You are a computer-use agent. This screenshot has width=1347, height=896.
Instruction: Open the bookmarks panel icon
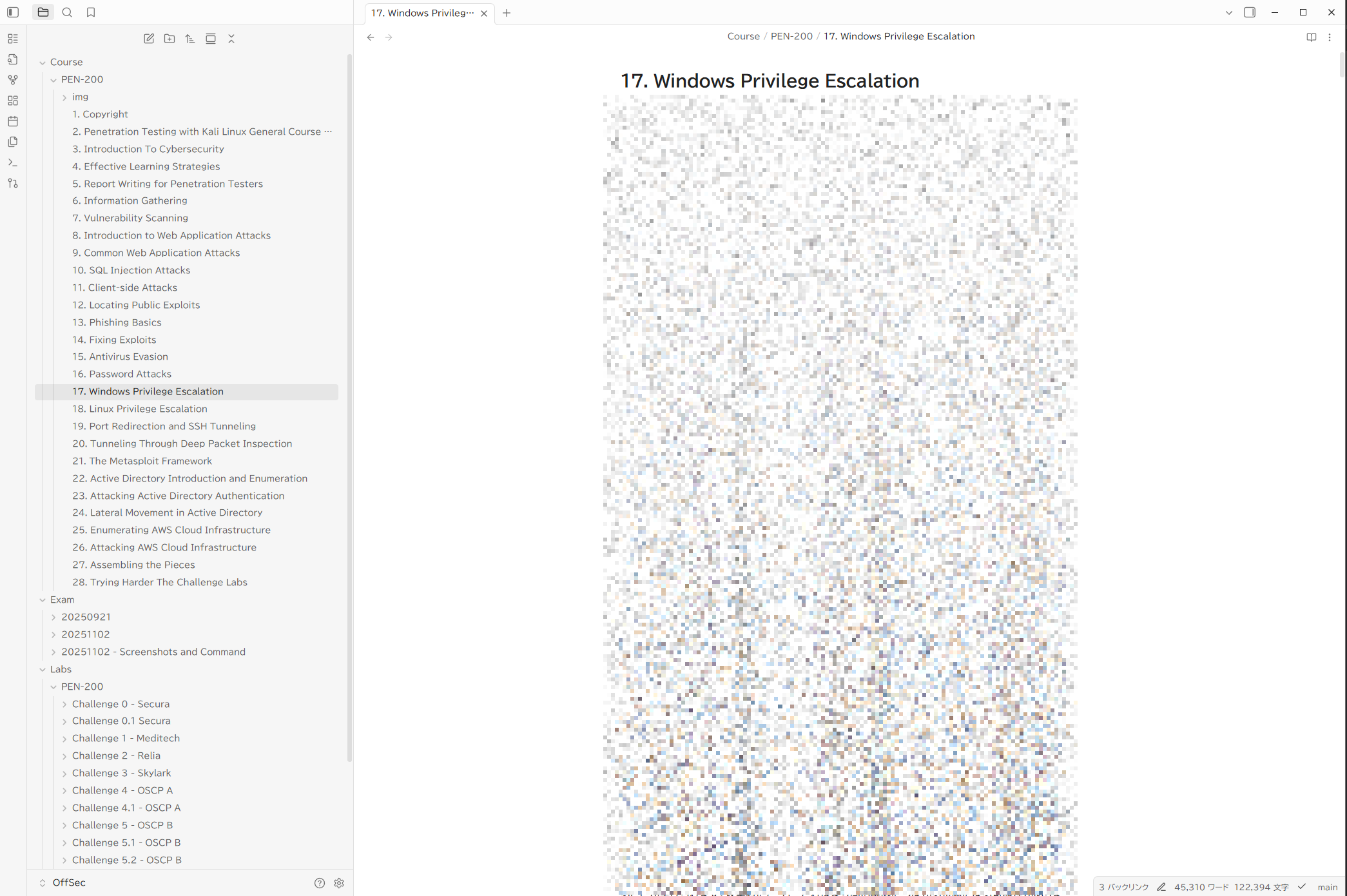point(91,12)
